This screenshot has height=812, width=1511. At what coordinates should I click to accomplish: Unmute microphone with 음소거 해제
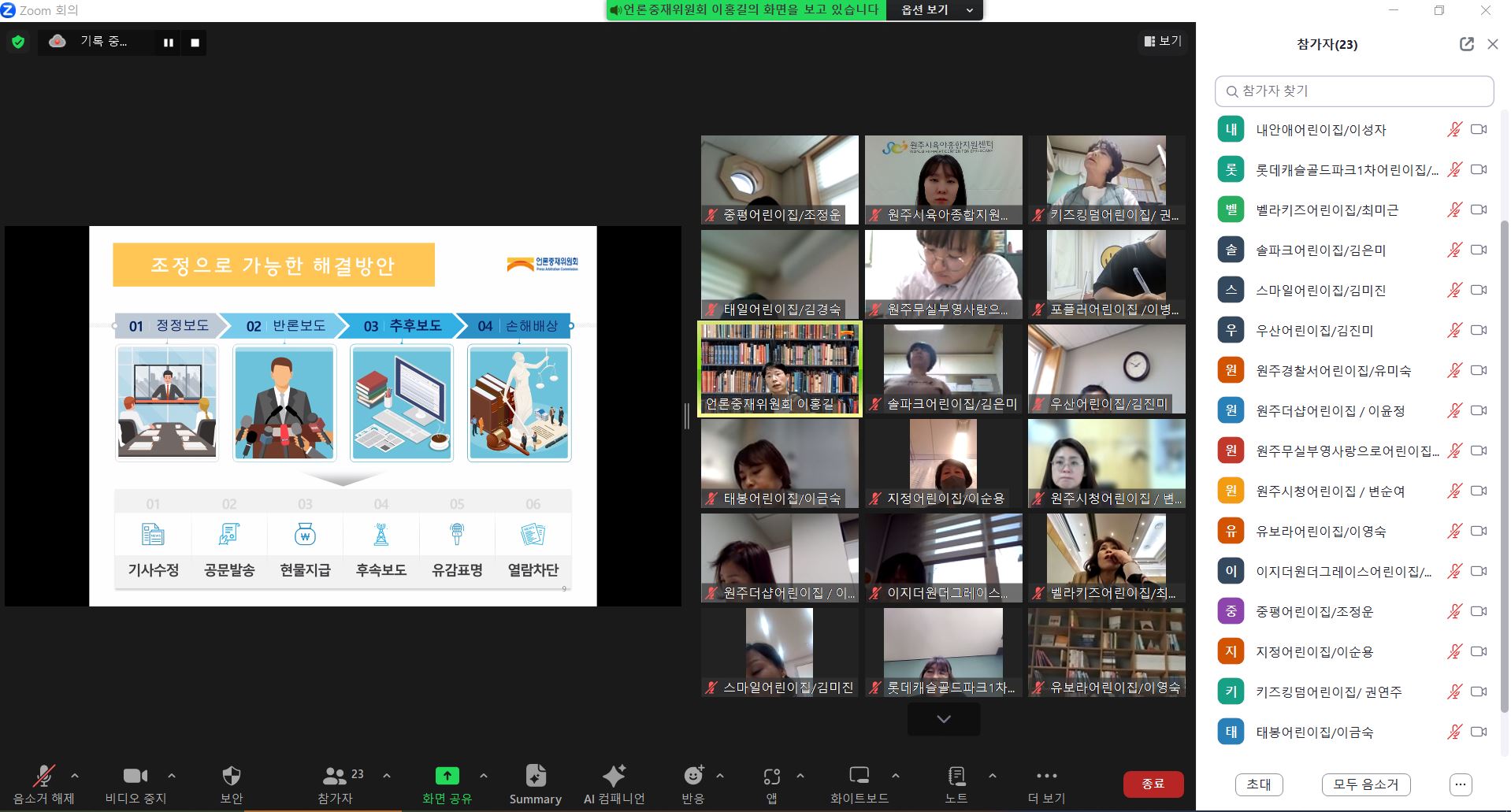(x=43, y=785)
